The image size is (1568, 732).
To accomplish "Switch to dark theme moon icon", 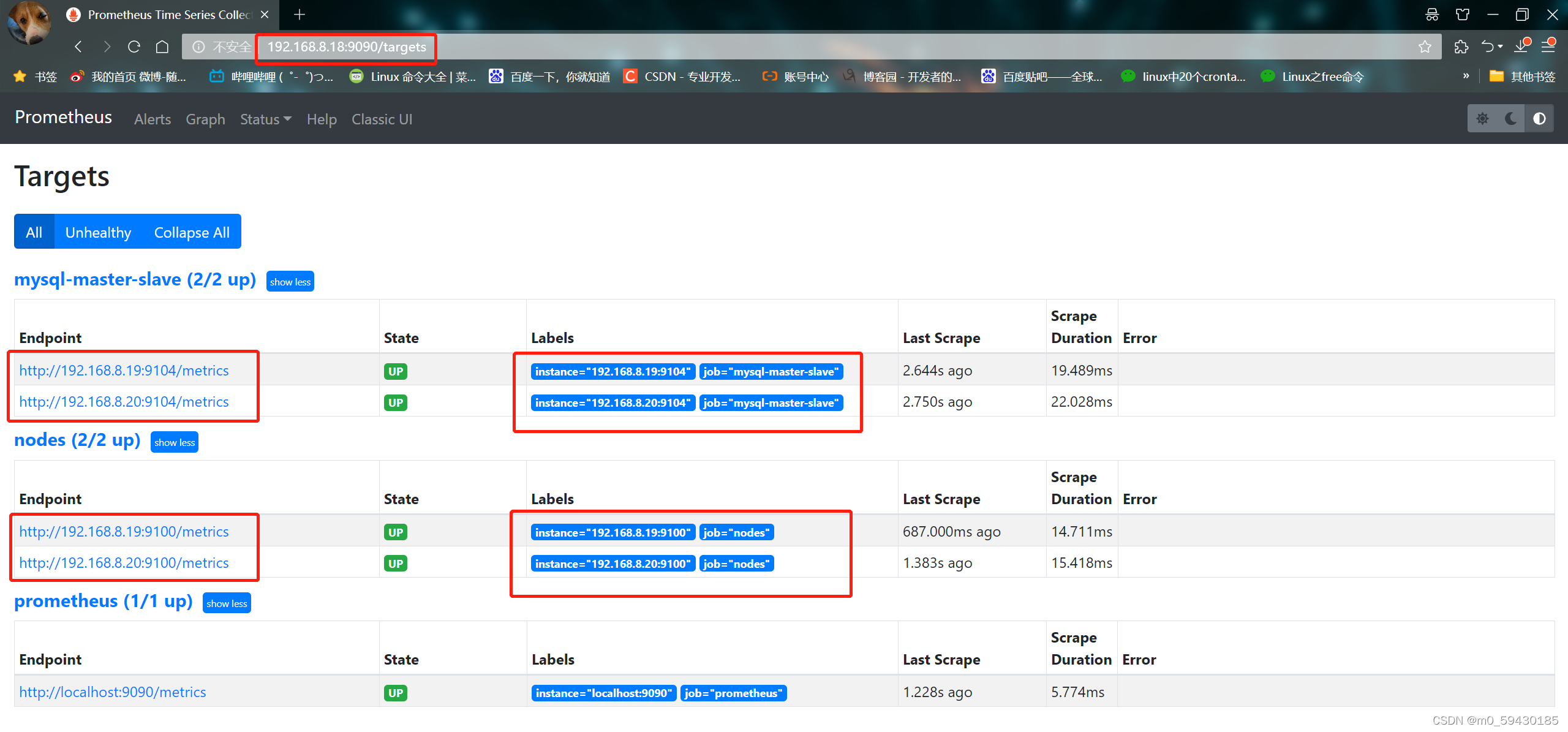I will pos(1511,119).
